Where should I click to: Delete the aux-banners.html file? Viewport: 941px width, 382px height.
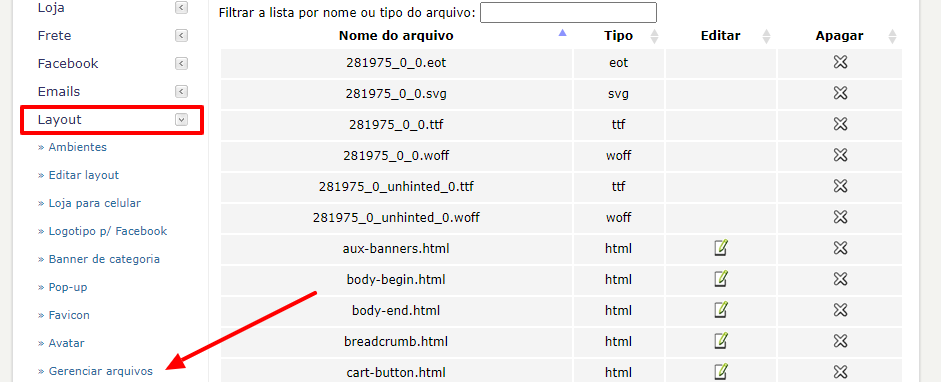point(840,248)
